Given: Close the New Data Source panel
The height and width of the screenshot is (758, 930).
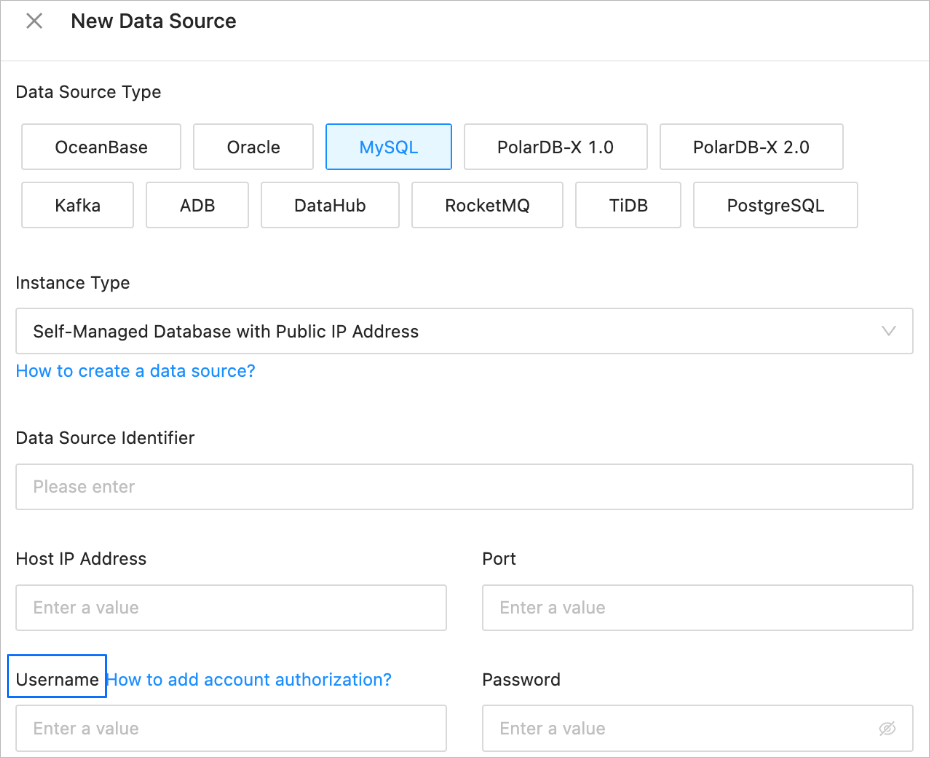Looking at the screenshot, I should pos(34,21).
